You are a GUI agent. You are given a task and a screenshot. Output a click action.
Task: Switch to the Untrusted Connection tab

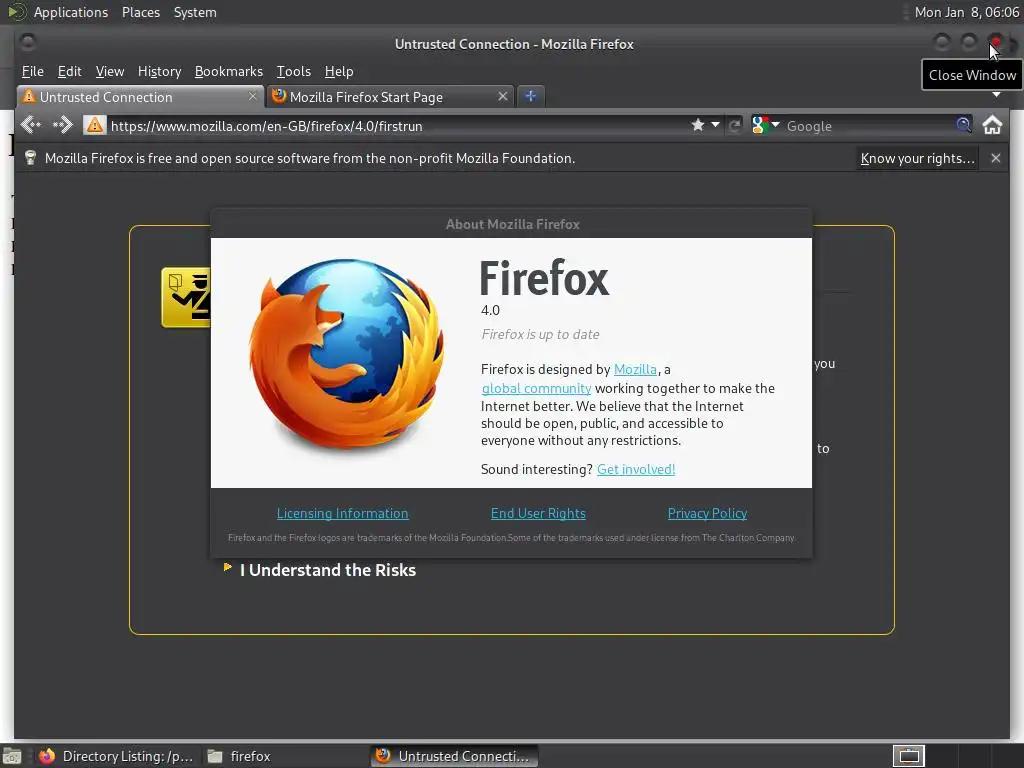pyautogui.click(x=139, y=97)
